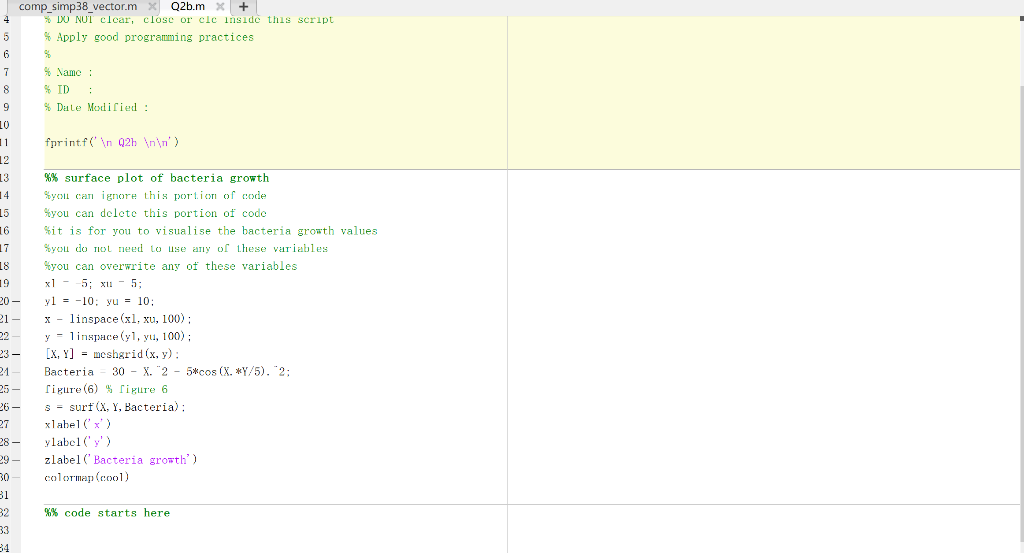The height and width of the screenshot is (553, 1024).
Task: Click the 'xl = -5; xu = 5;' line
Action: tap(93, 284)
